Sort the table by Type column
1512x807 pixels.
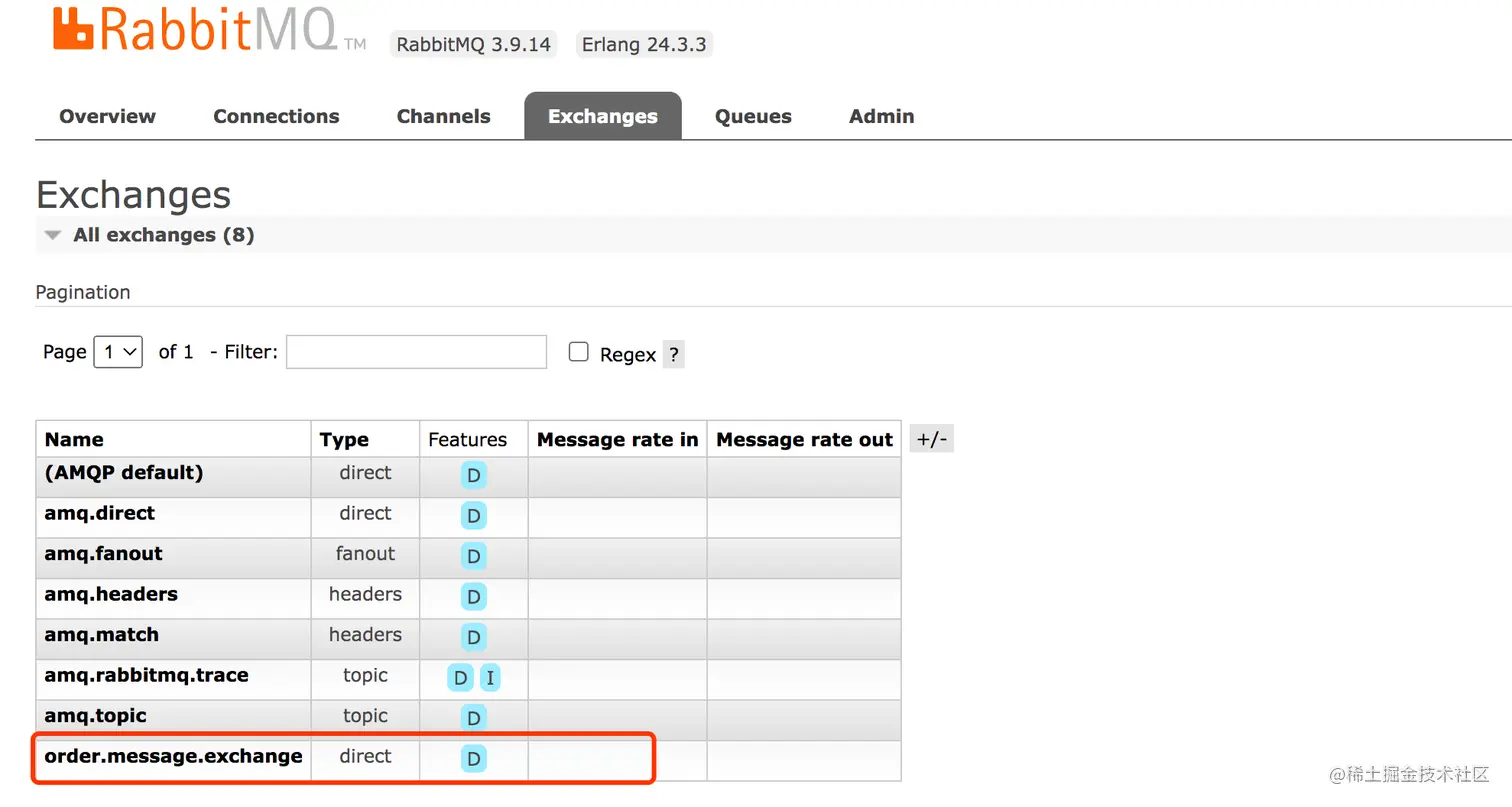point(344,439)
